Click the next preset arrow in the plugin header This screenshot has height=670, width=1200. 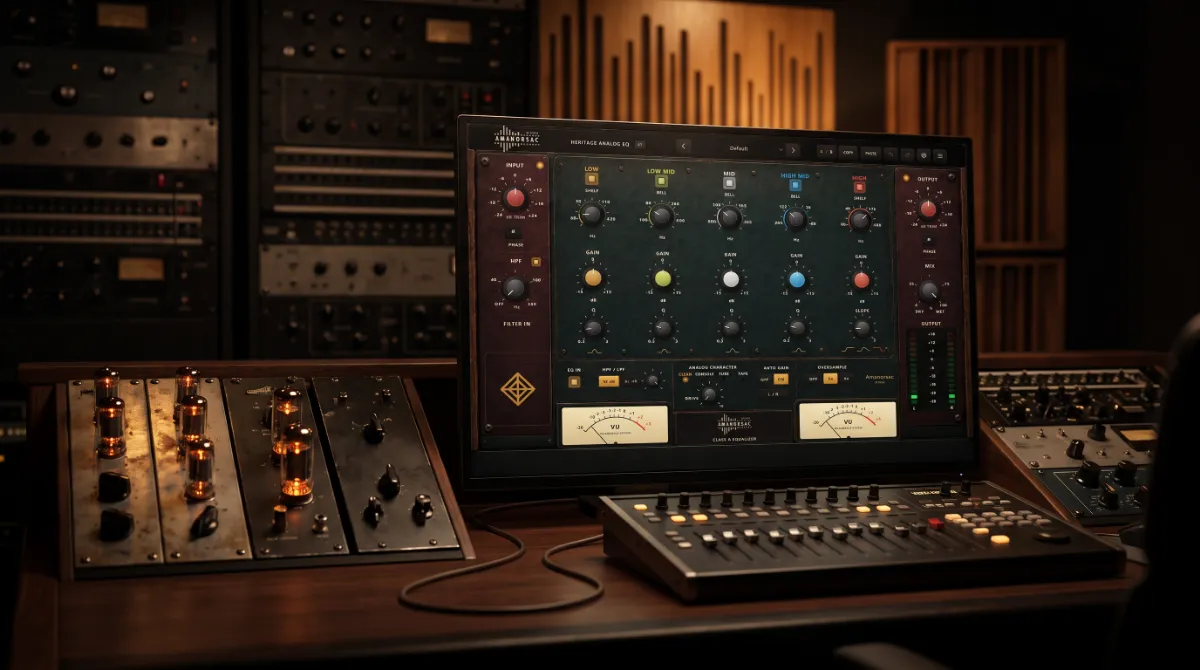coord(793,149)
